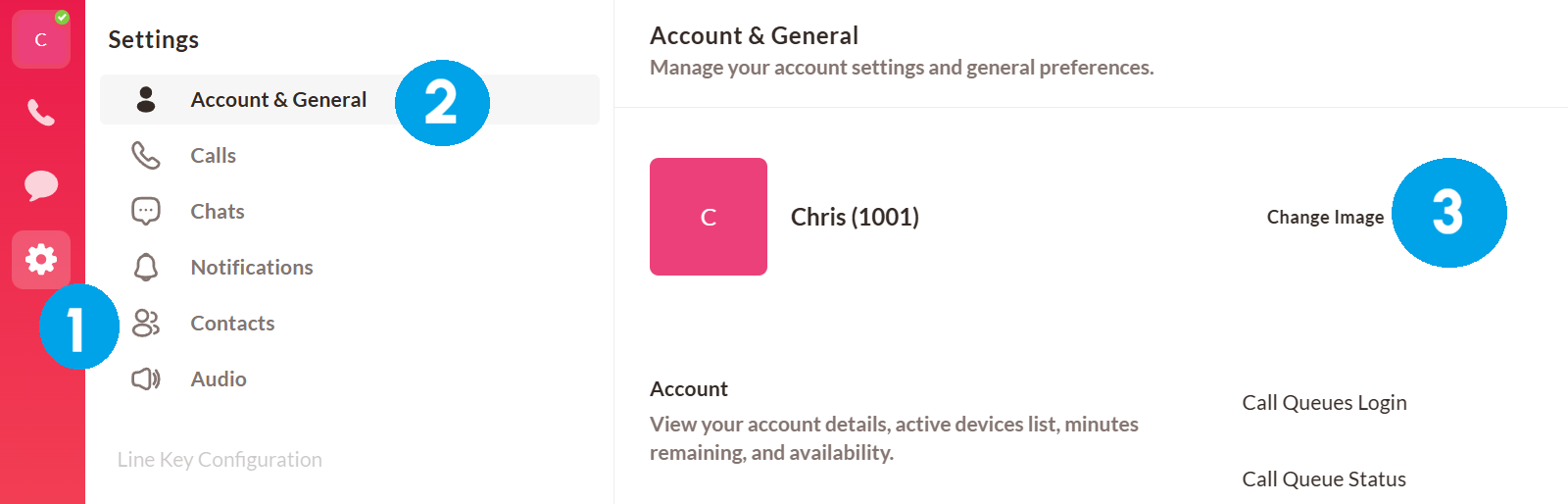Open Line Key Configuration
Image resolution: width=1568 pixels, height=504 pixels.
tap(220, 459)
